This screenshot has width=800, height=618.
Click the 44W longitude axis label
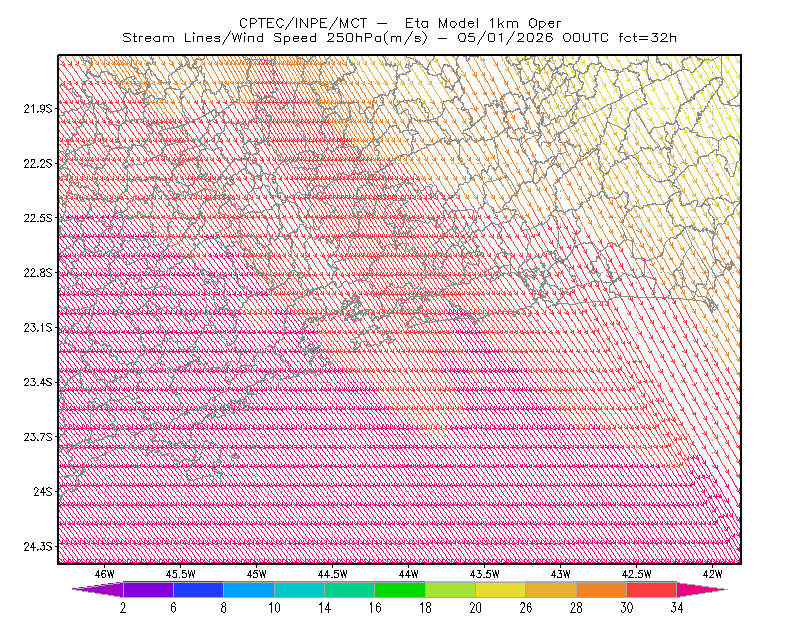pos(408,574)
